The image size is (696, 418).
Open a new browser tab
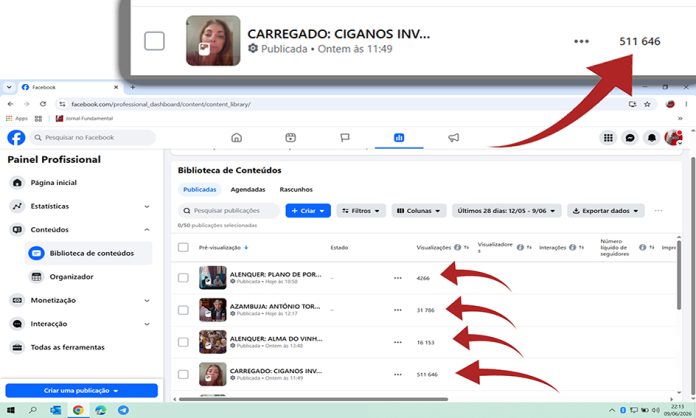(x=132, y=87)
